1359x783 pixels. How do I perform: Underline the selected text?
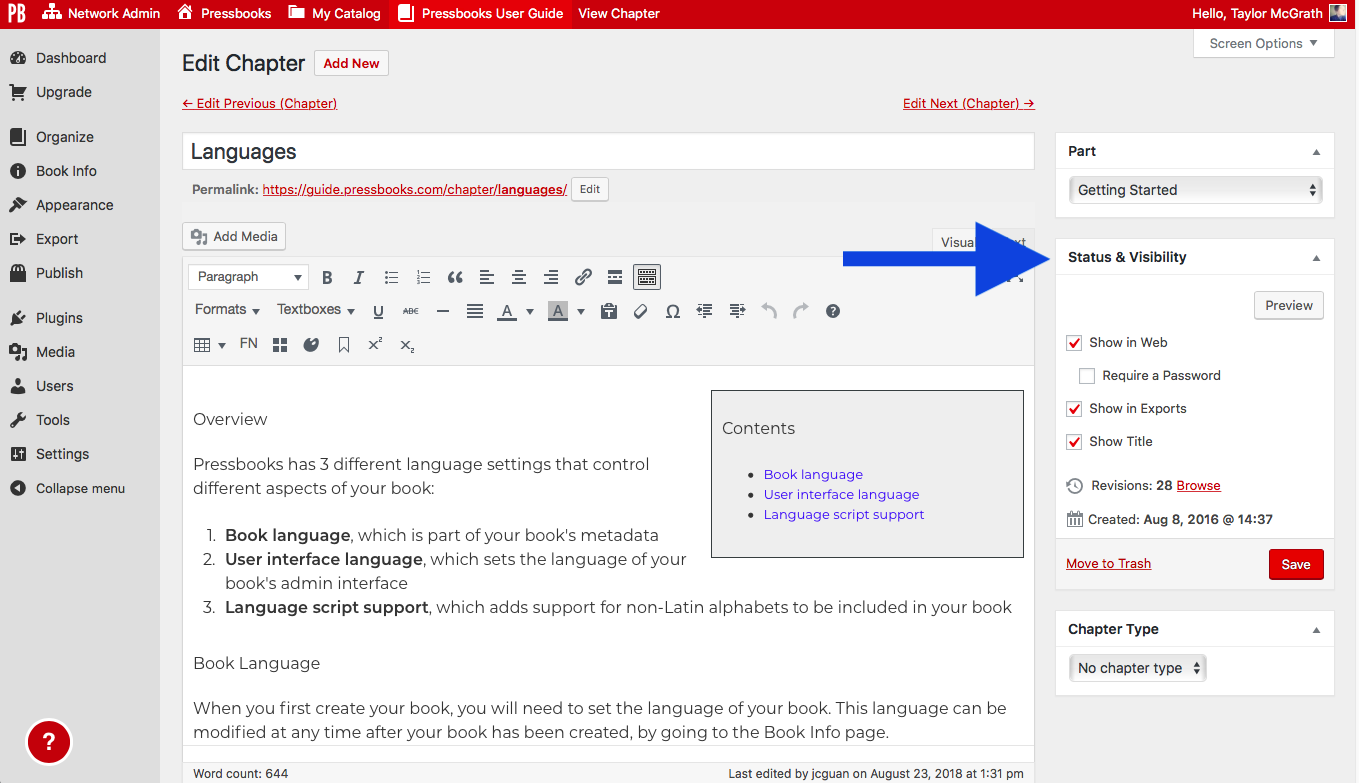point(378,311)
